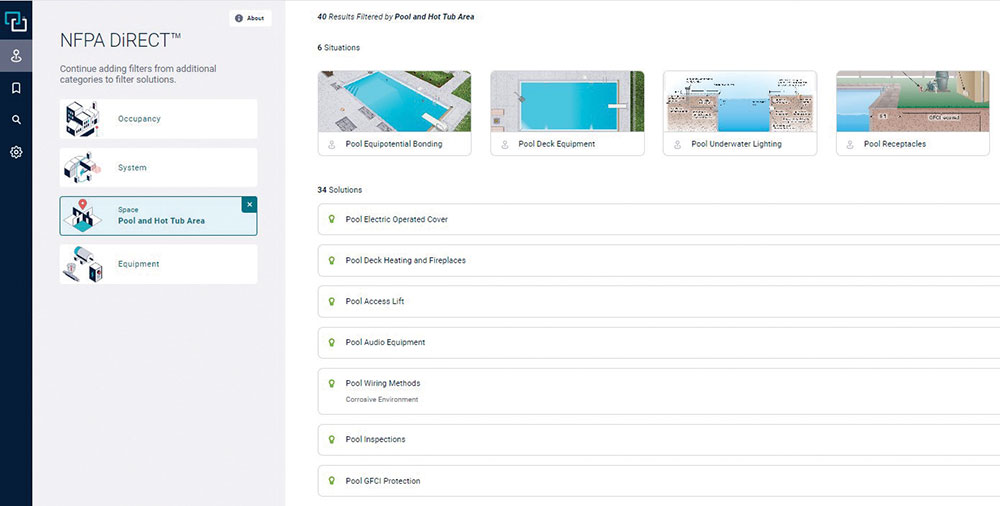Click lightbulb icon beside Pool GFCI Protection
The width and height of the screenshot is (1000, 506).
tap(331, 481)
